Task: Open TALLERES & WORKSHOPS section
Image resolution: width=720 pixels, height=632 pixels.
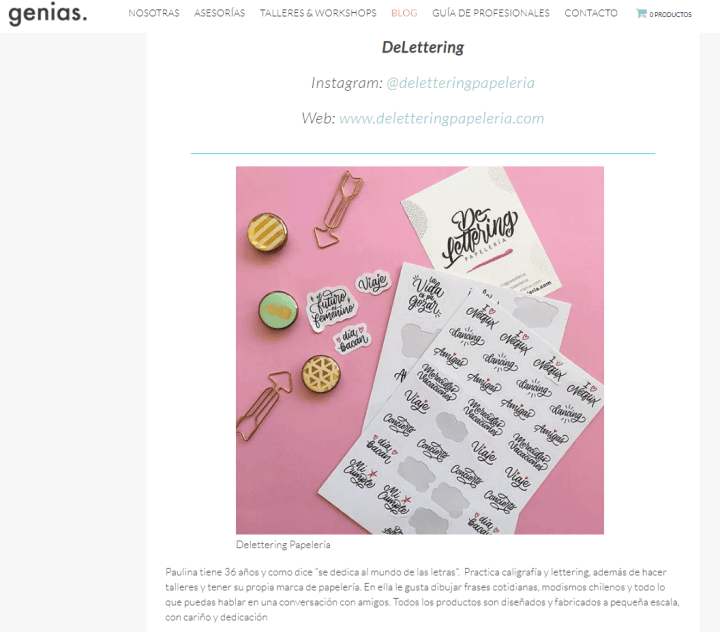Action: (x=318, y=13)
